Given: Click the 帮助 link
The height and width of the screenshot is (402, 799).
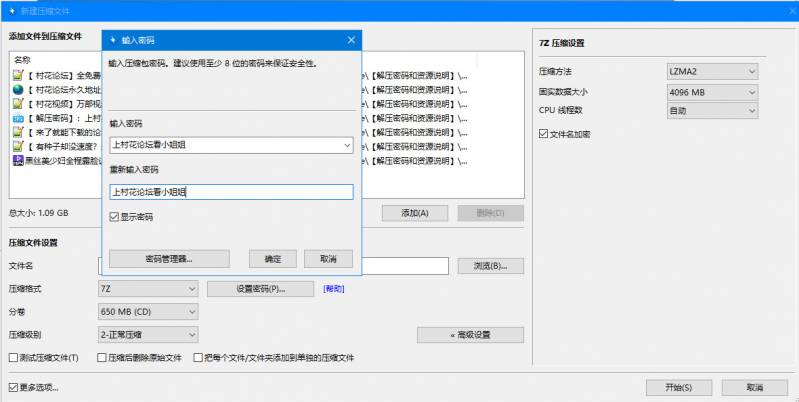Looking at the screenshot, I should [x=333, y=289].
